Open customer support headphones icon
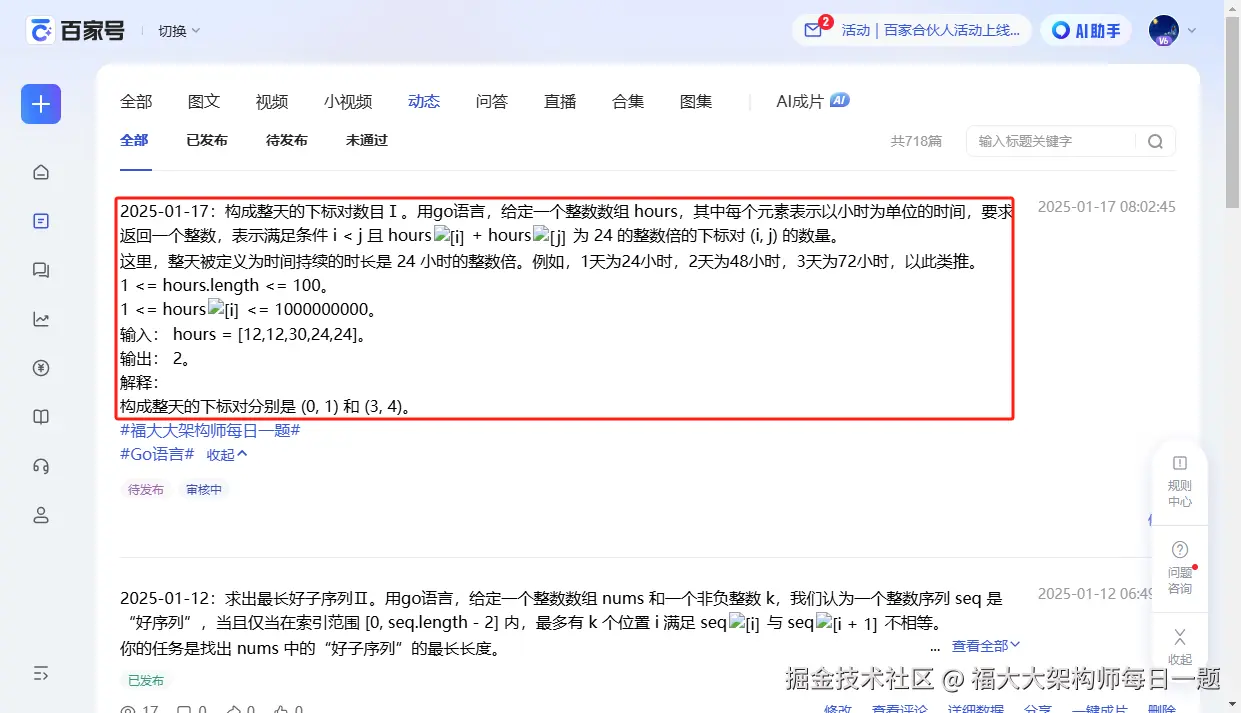Image resolution: width=1241 pixels, height=713 pixels. click(40, 465)
